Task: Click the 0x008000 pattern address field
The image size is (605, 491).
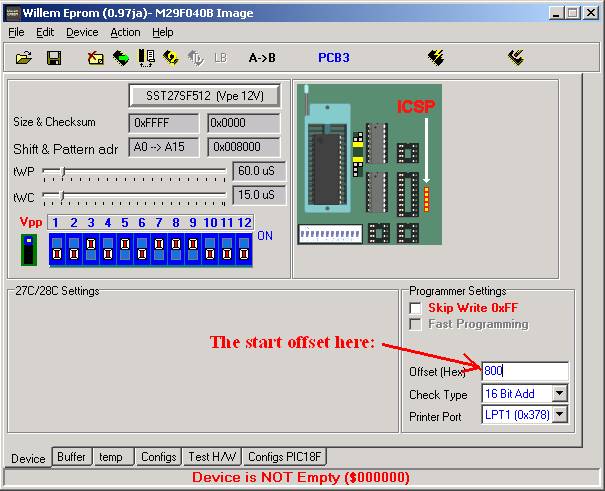Action: [x=244, y=147]
